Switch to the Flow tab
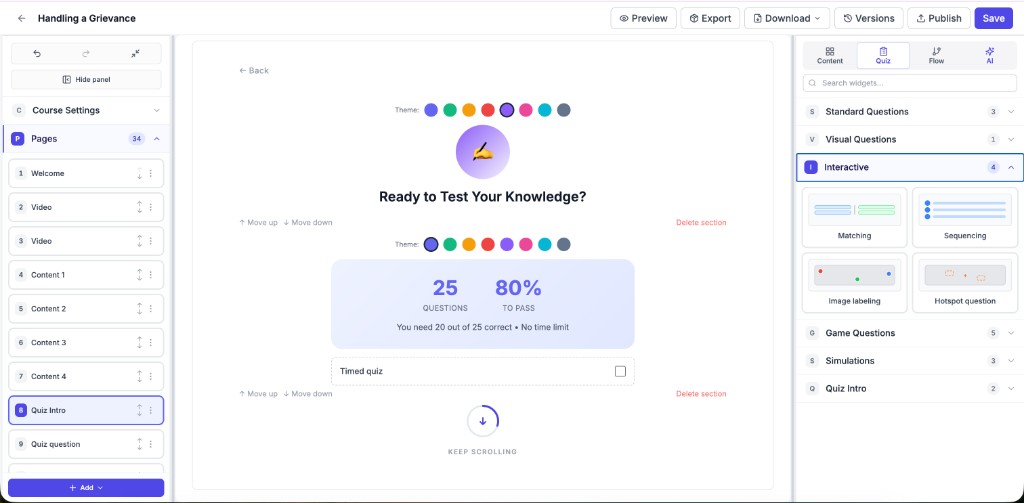 [x=936, y=56]
